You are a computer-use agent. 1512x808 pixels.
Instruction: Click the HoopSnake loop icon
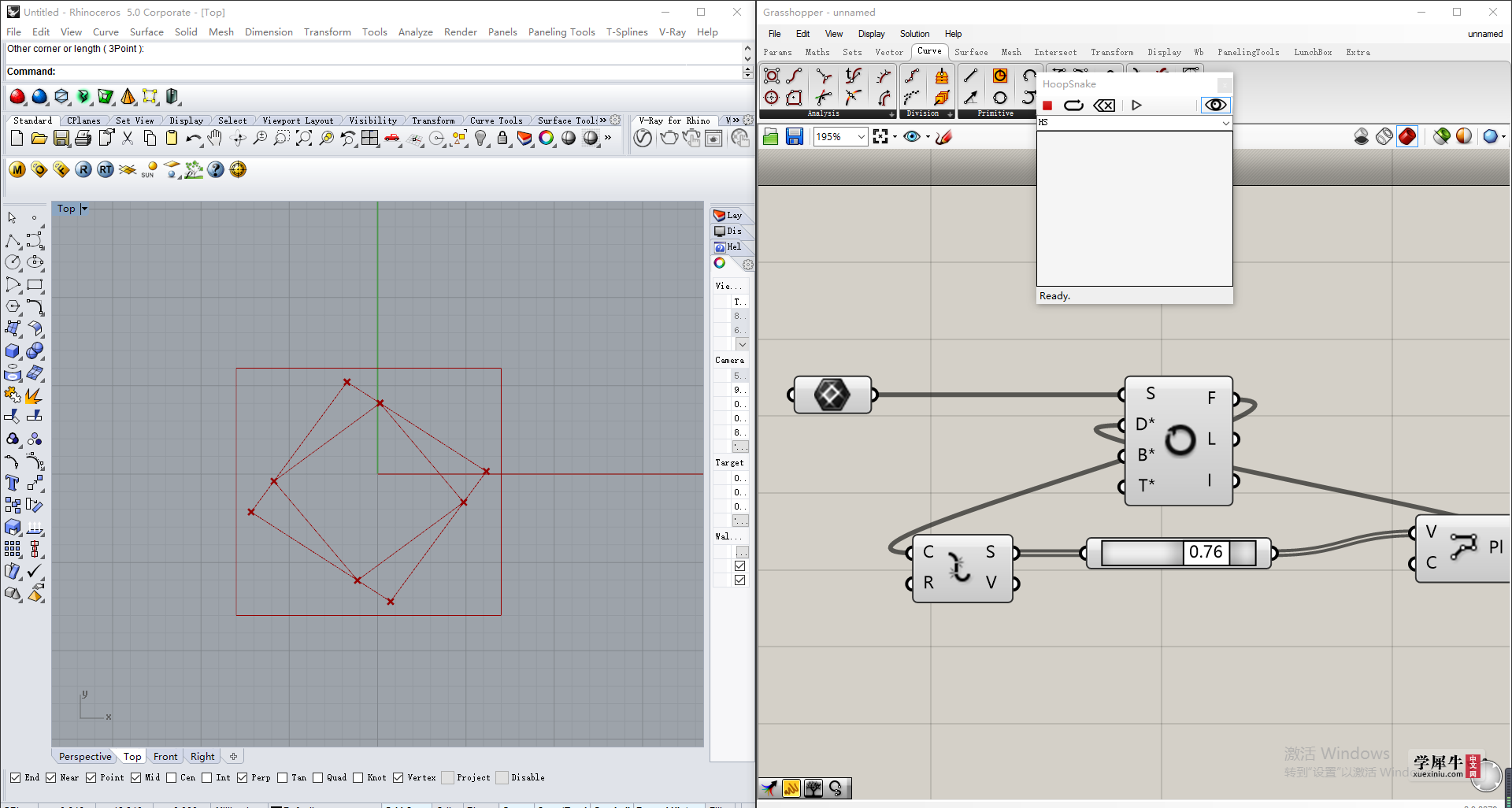click(1073, 106)
